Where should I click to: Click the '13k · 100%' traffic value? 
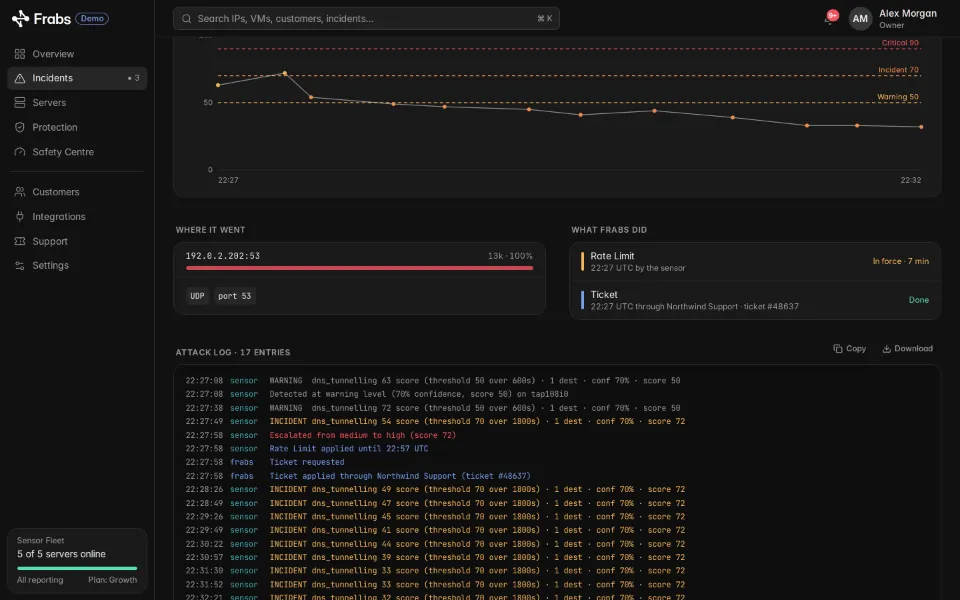[510, 256]
